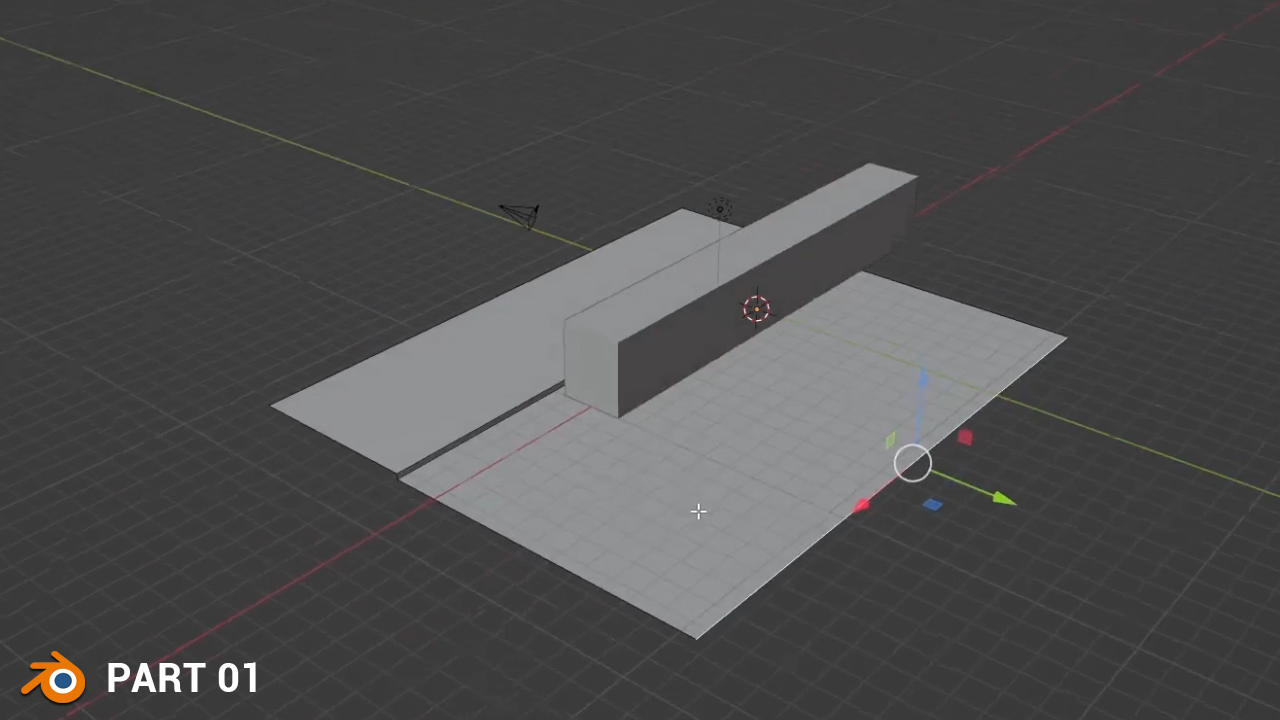This screenshot has height=720, width=1280.
Task: Click the crosshair annotation cursor on the floor
Action: (x=698, y=512)
